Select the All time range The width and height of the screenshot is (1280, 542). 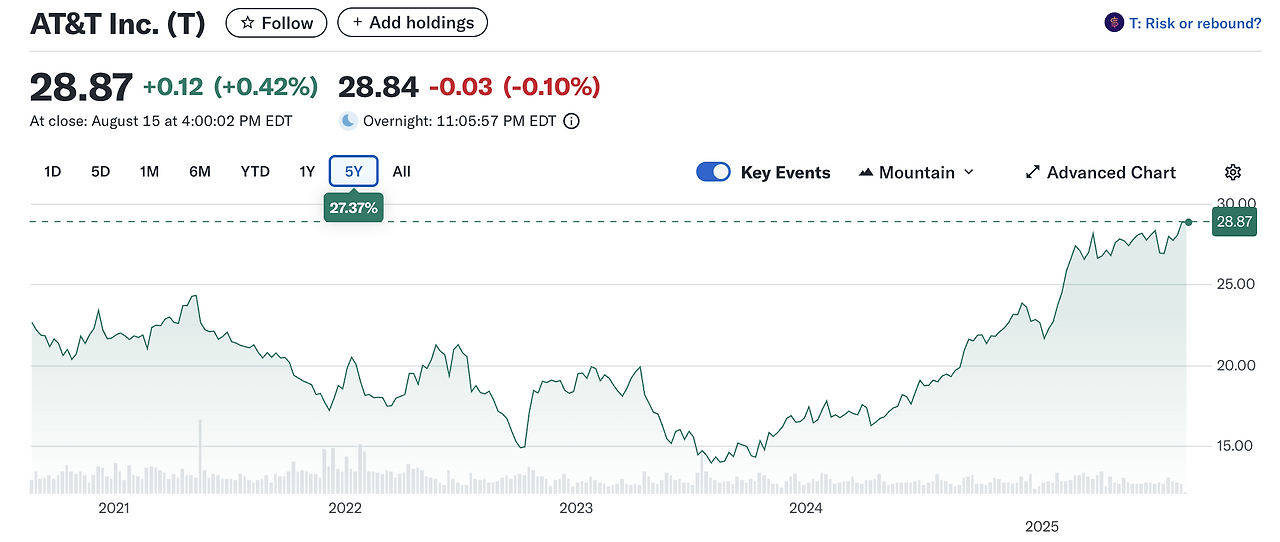(x=401, y=171)
